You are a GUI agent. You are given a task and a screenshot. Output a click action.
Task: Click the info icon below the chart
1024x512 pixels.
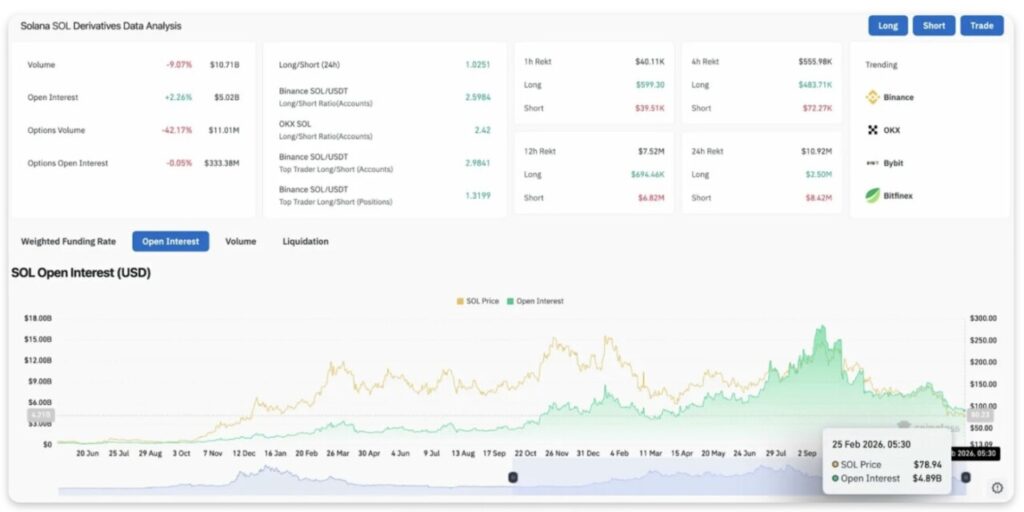click(x=996, y=488)
